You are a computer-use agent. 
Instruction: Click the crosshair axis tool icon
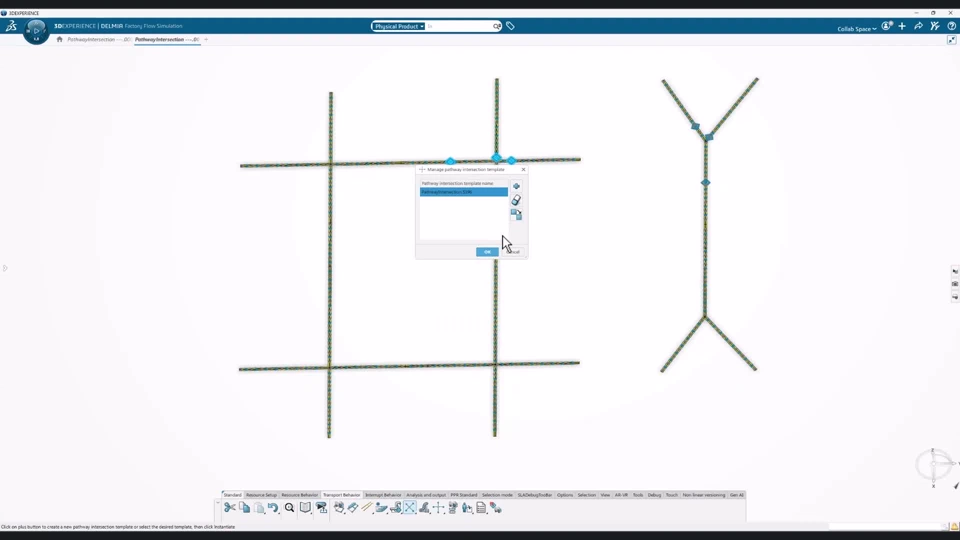[x=438, y=508]
